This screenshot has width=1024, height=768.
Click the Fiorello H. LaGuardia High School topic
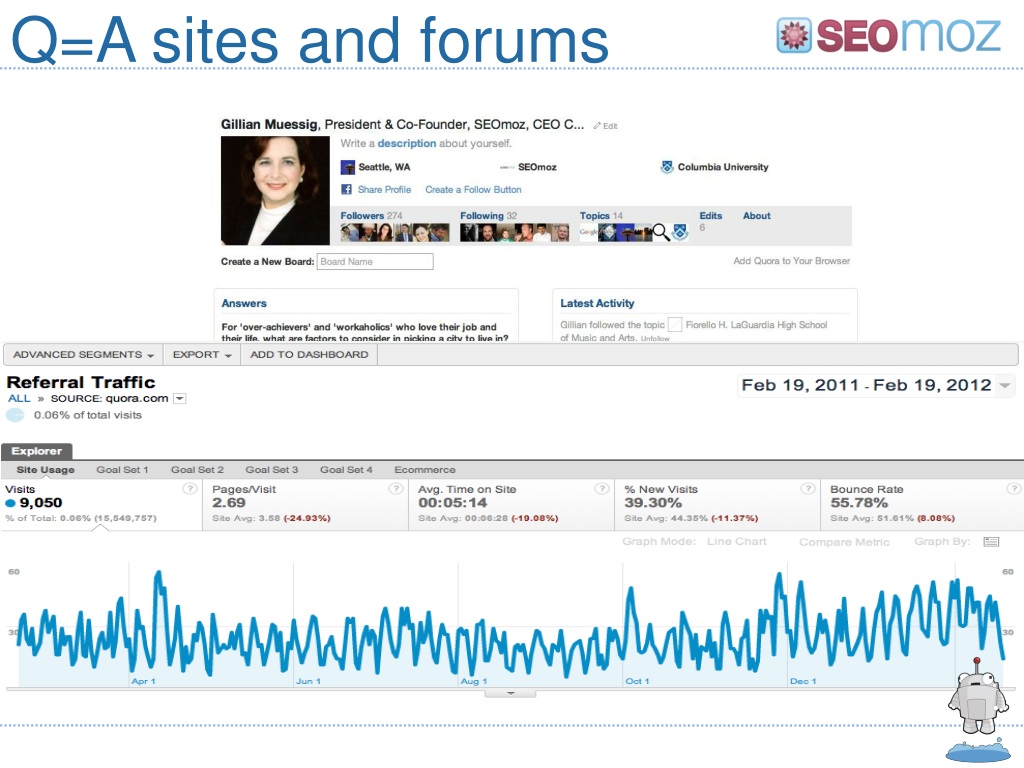(756, 325)
